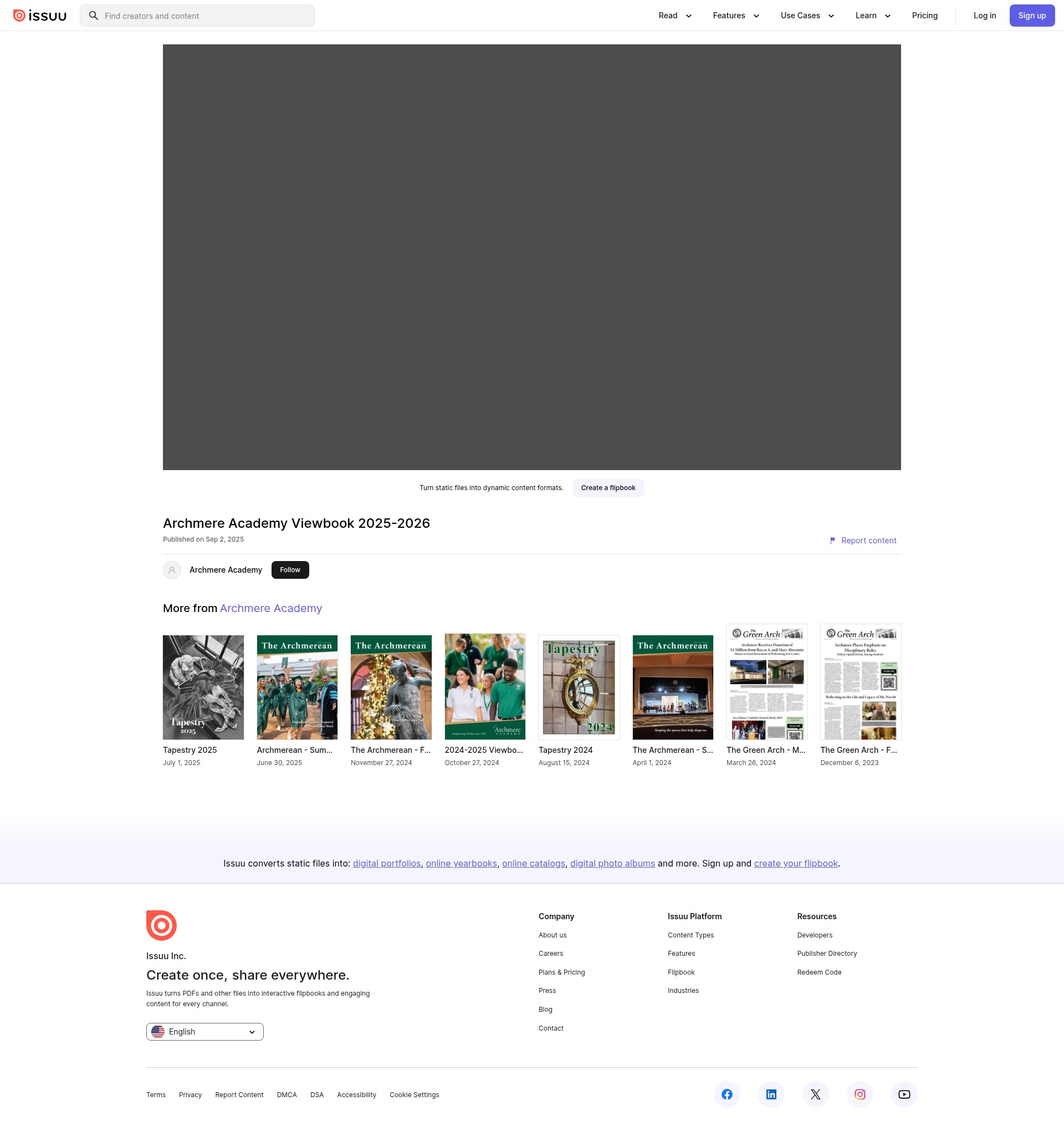
Task: Expand the Read menu
Action: [x=675, y=16]
